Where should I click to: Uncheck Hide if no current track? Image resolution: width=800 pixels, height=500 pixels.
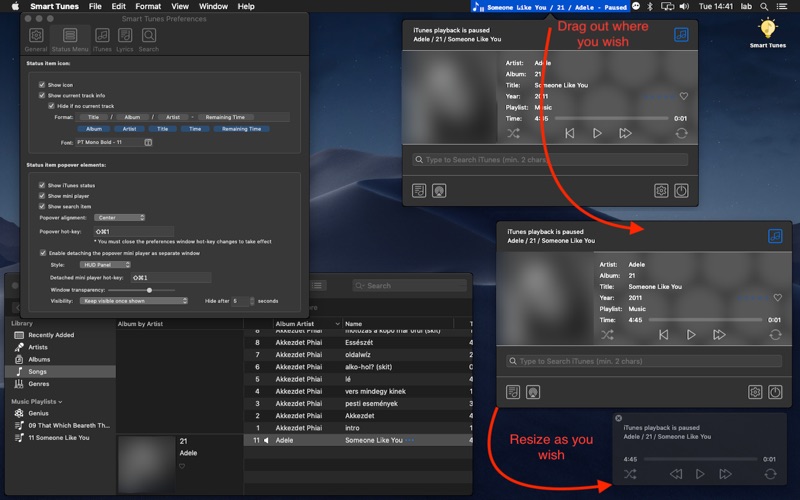(x=51, y=106)
